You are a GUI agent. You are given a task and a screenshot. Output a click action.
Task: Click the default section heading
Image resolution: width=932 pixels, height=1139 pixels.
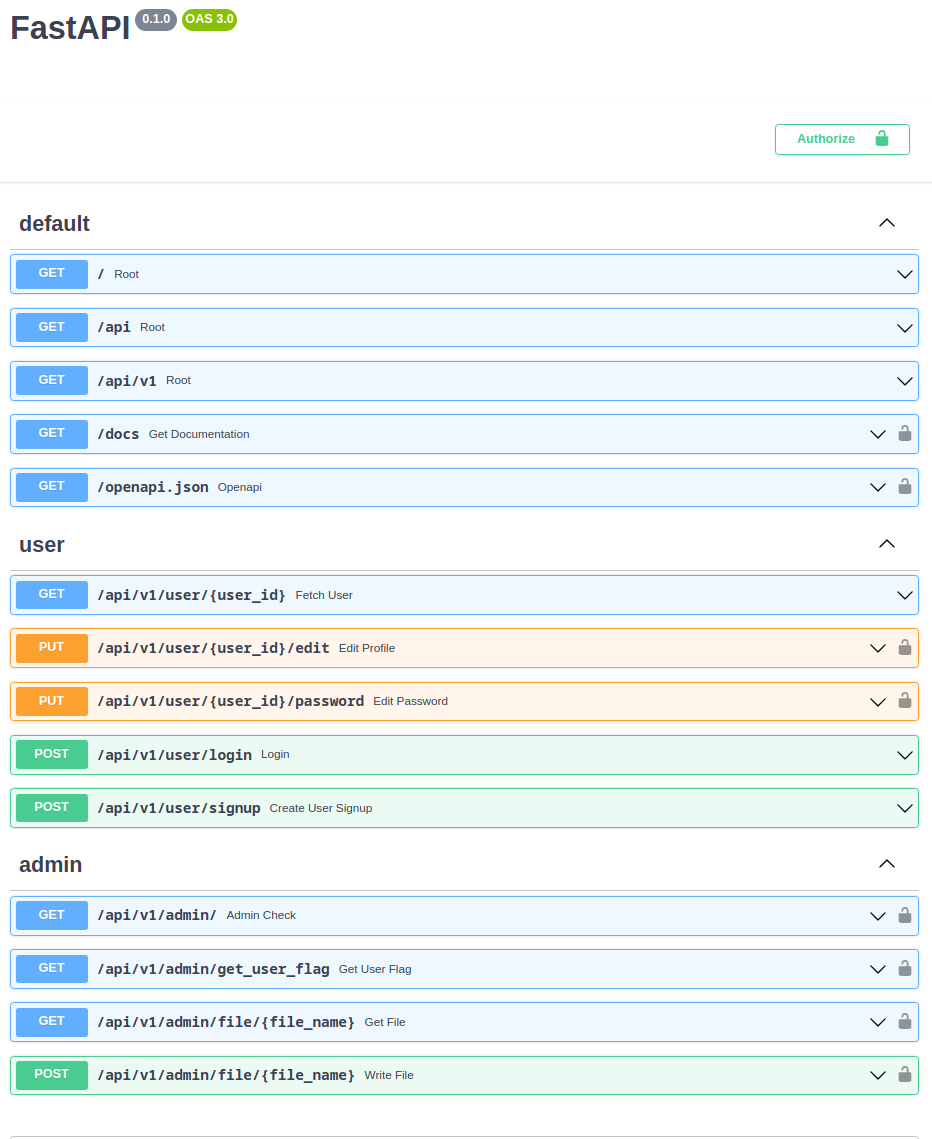coord(54,224)
